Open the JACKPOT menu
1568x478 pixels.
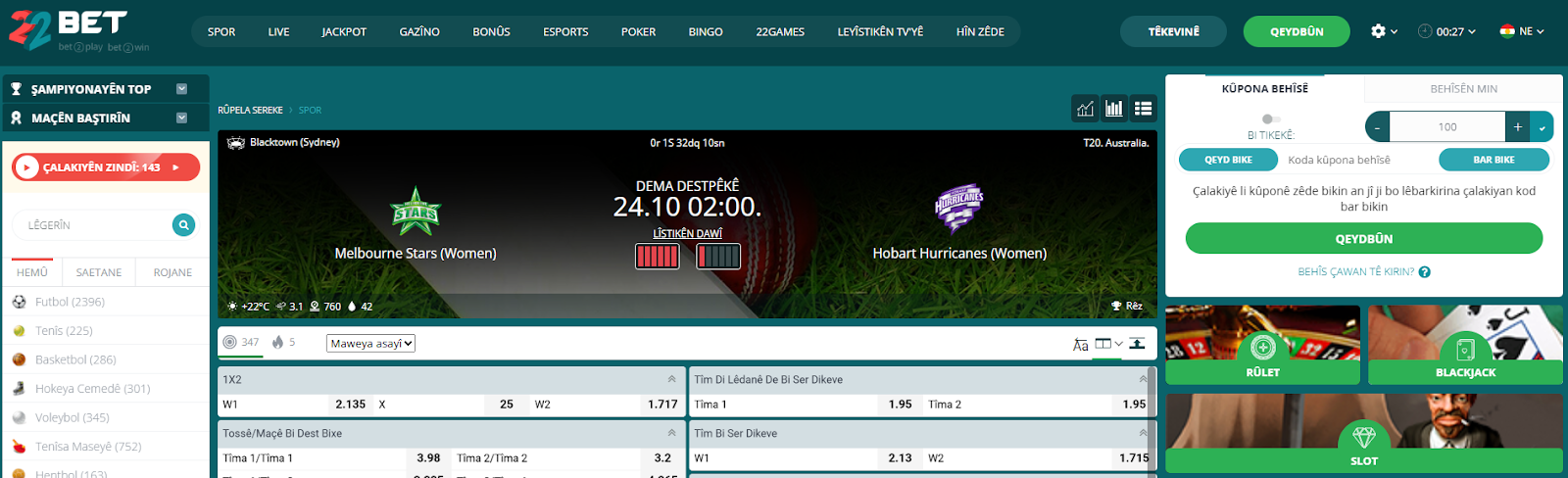coord(344,32)
